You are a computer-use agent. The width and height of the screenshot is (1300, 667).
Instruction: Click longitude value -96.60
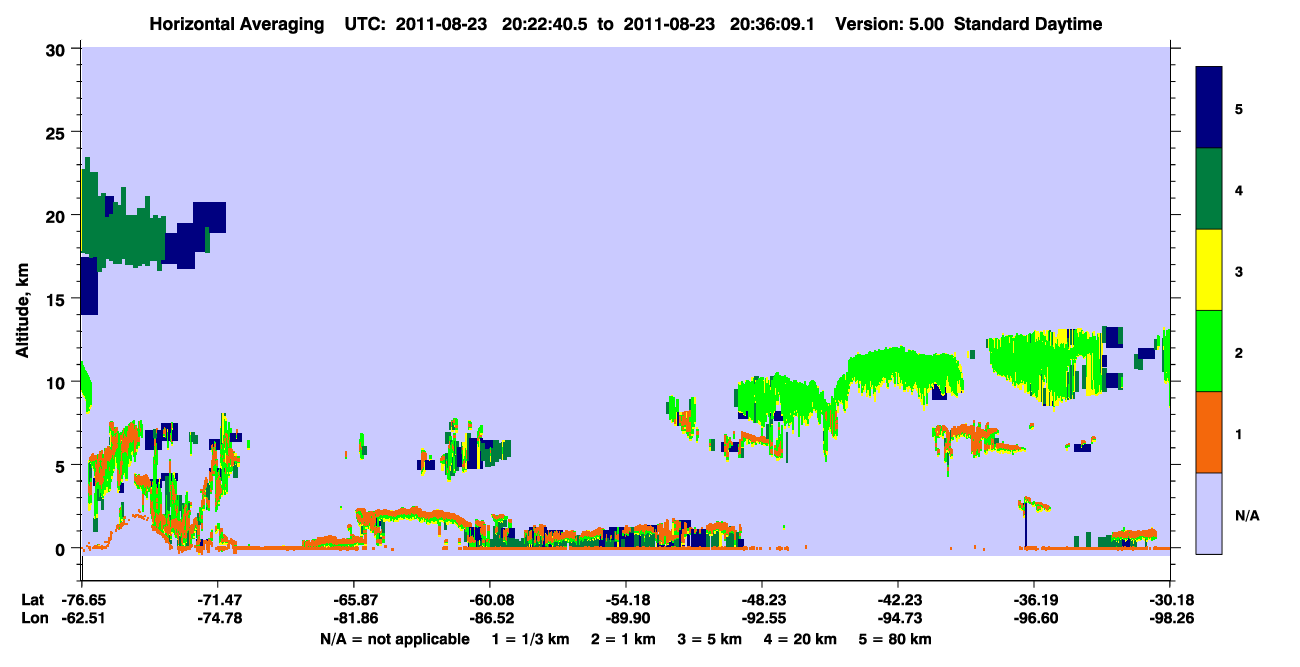(x=1034, y=618)
